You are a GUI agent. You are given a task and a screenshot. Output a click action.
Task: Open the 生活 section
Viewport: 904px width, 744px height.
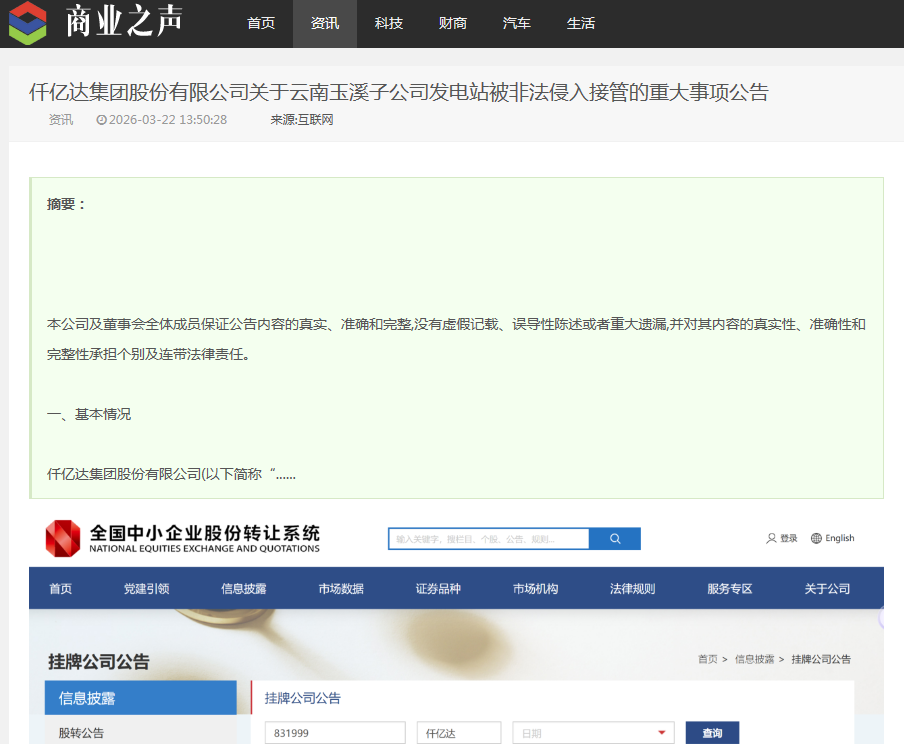pos(581,23)
